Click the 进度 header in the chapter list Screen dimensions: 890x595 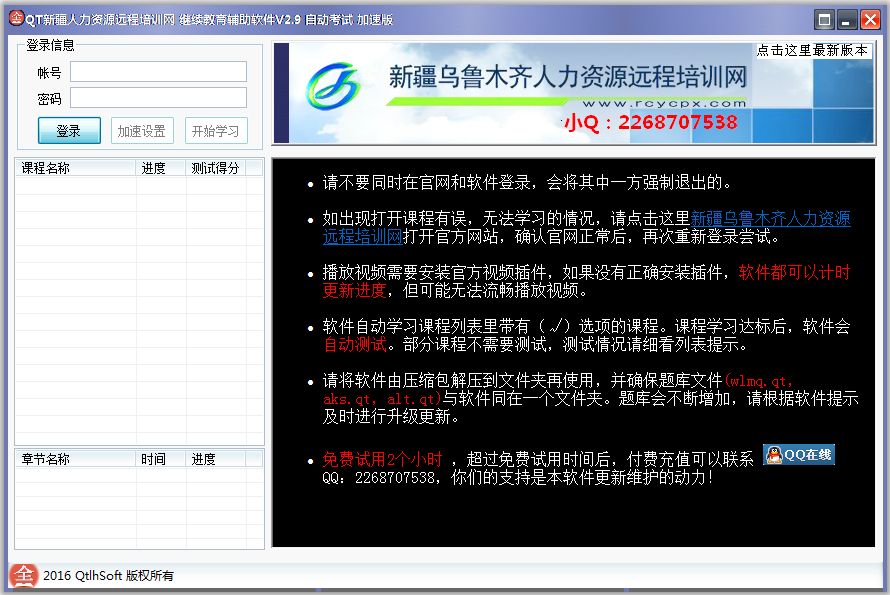[x=205, y=459]
